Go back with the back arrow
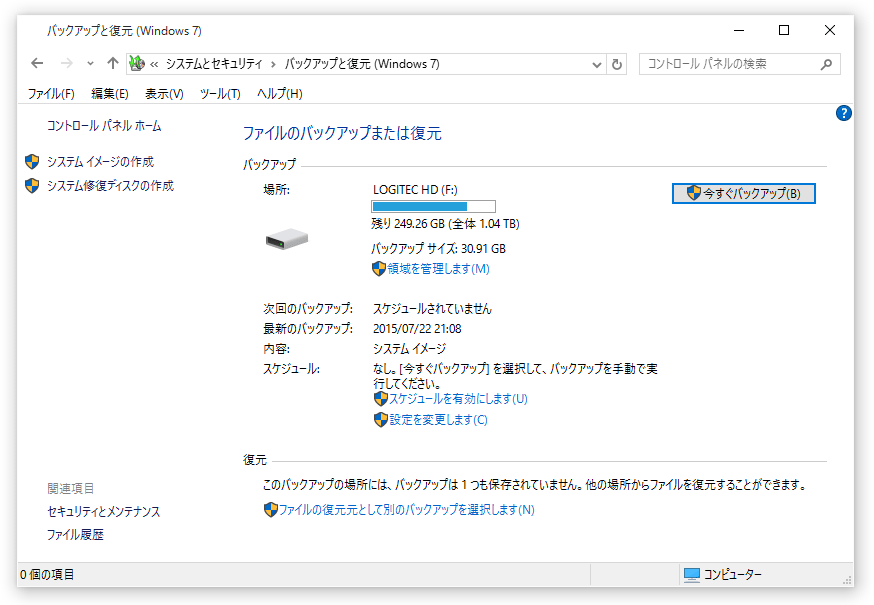The height and width of the screenshot is (605, 874). 37,64
